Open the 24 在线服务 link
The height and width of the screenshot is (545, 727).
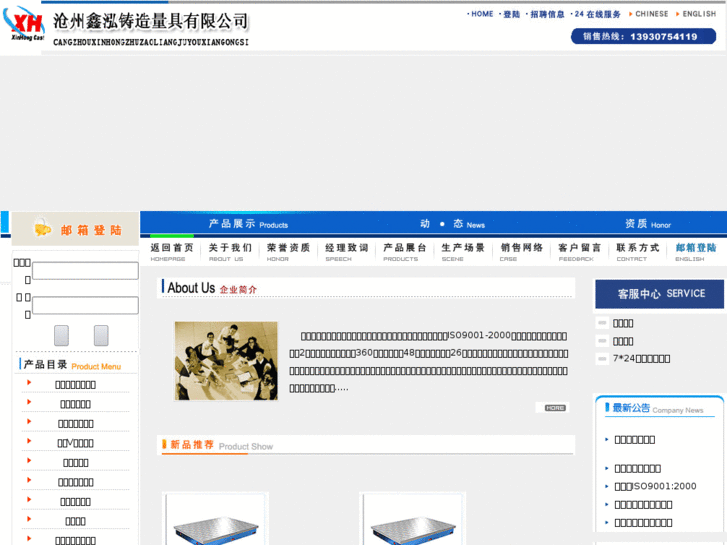pyautogui.click(x=597, y=14)
